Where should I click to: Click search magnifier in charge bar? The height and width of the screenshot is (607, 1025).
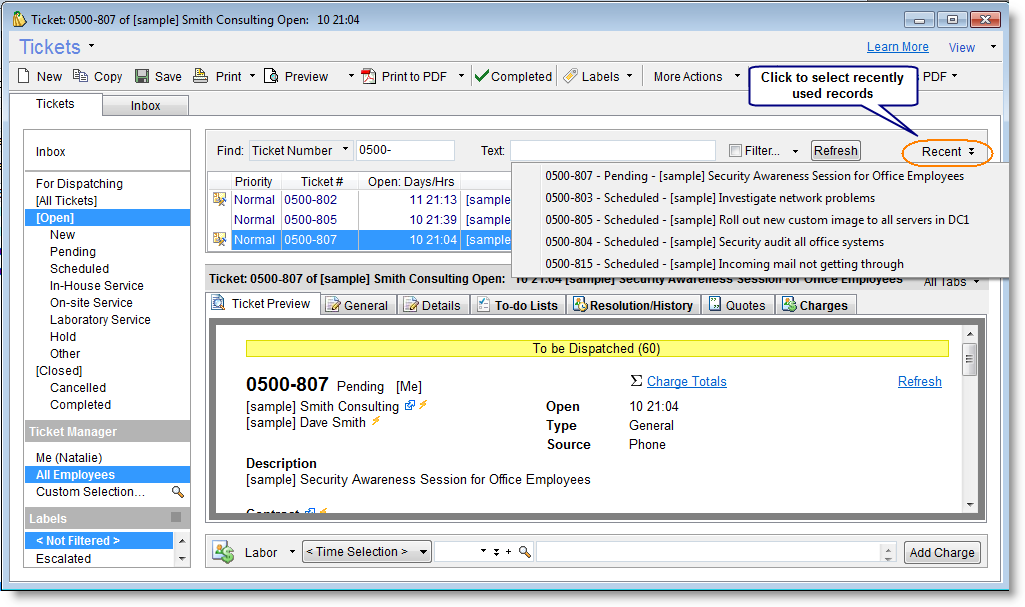tap(524, 552)
